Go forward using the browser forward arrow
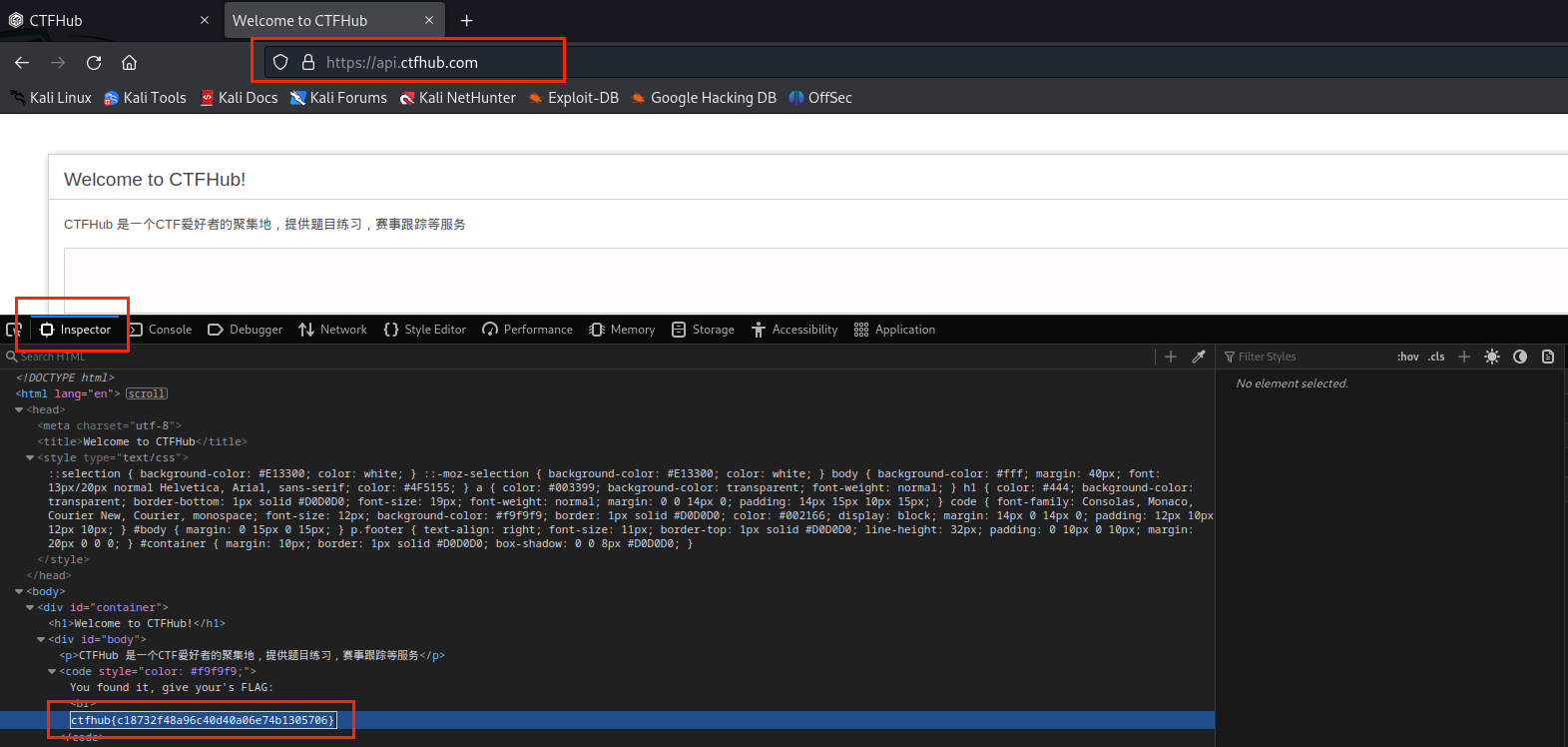This screenshot has height=747, width=1568. tap(58, 62)
